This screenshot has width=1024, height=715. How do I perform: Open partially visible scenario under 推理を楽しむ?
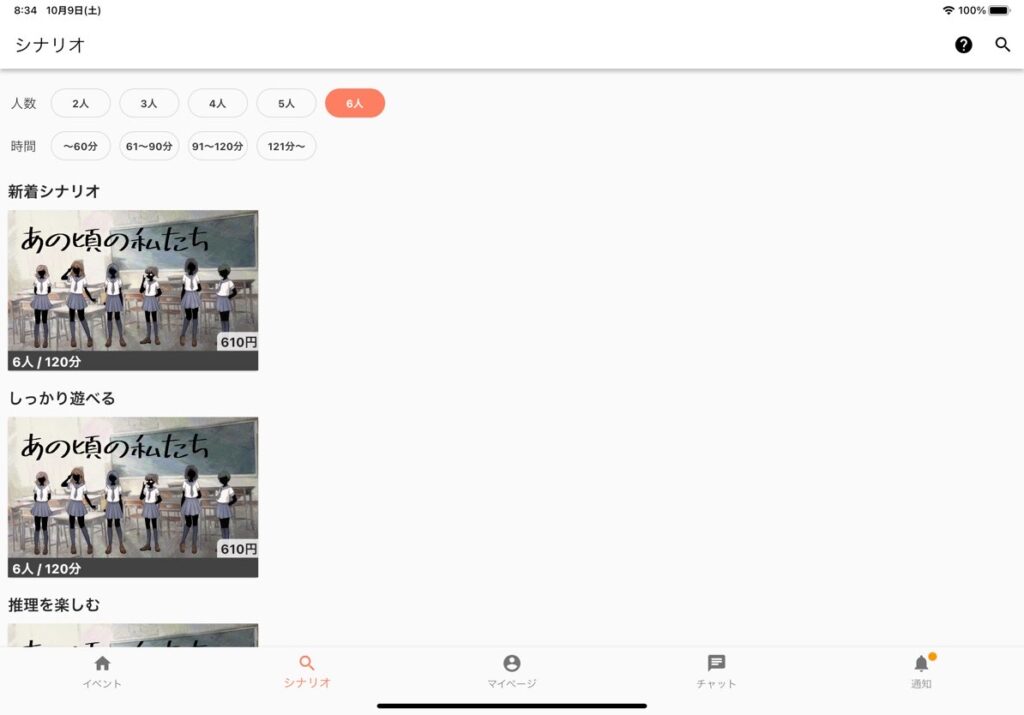(133, 635)
